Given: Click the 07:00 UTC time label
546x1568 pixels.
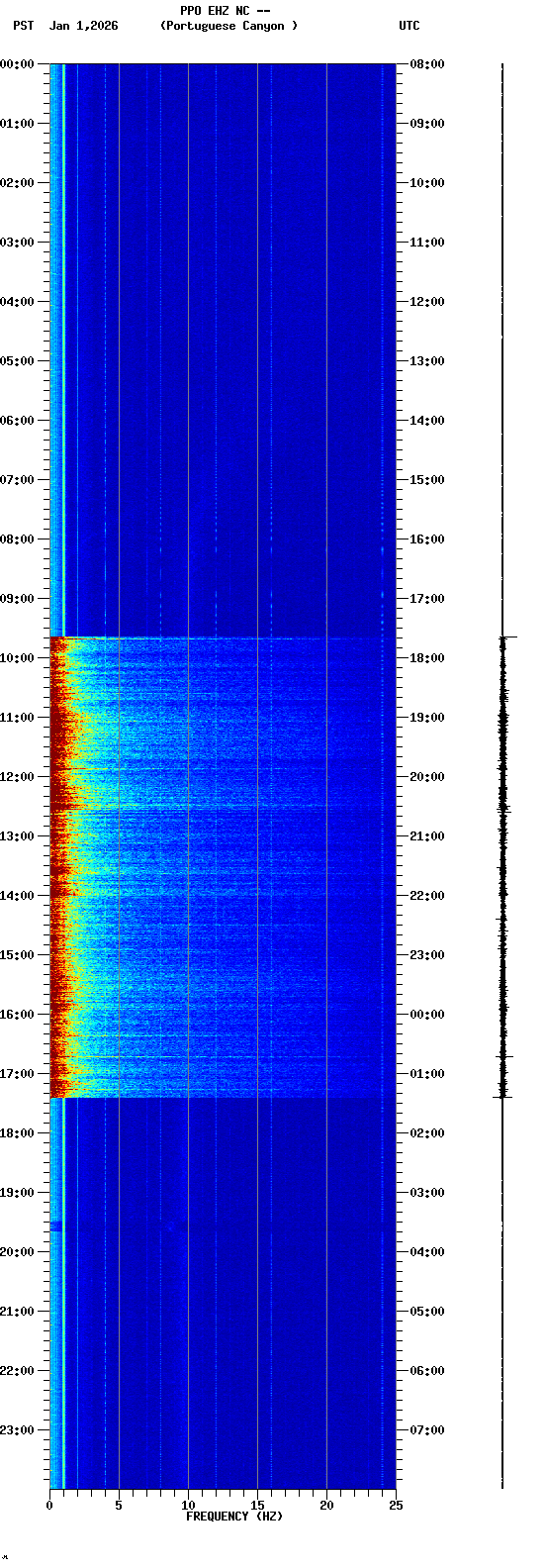Looking at the screenshot, I should (x=427, y=1430).
